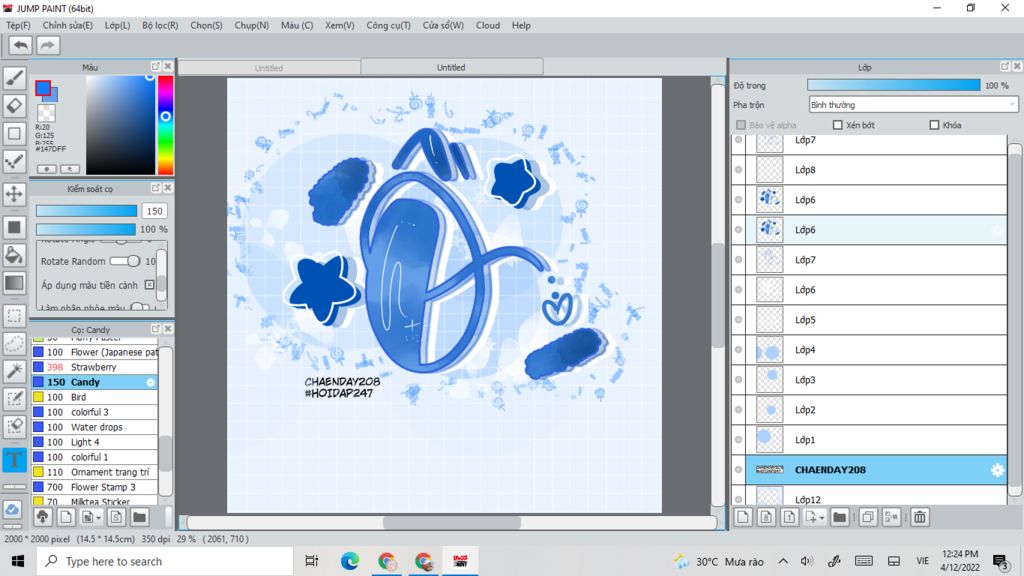Merge layer down icon
Viewport: 1024px width, 576px height.
point(891,517)
